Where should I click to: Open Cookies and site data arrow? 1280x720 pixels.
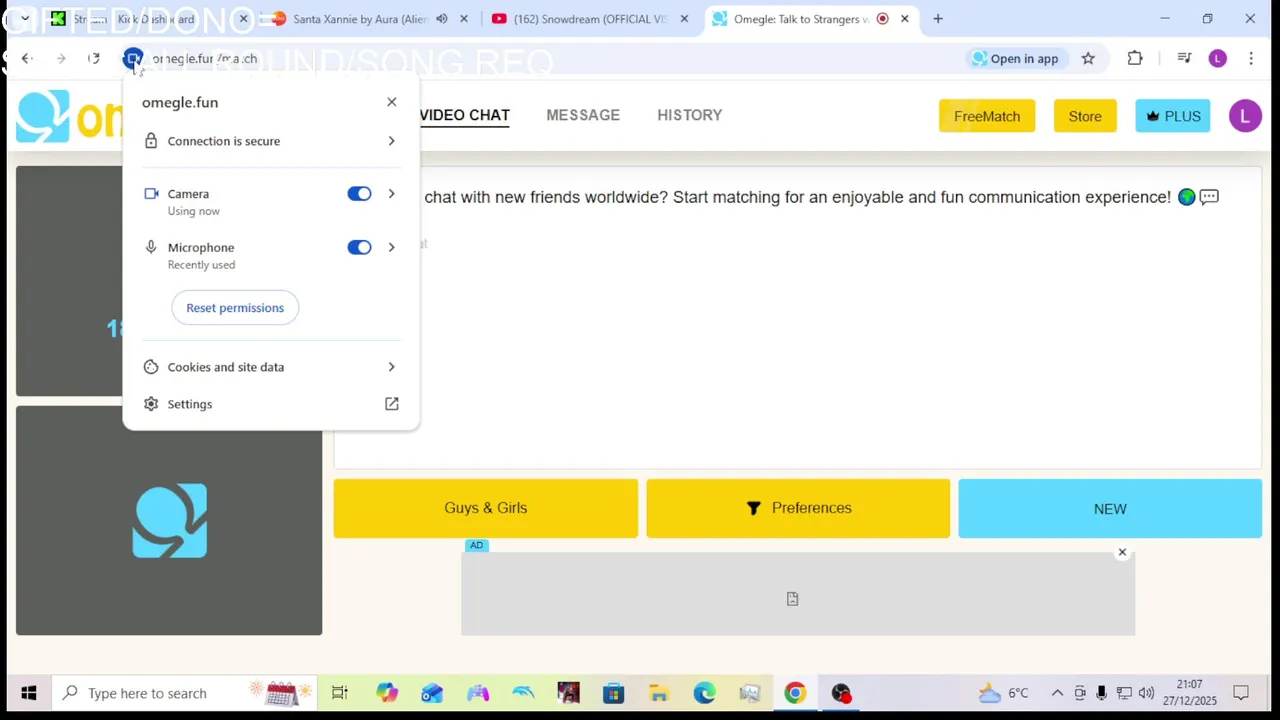(x=391, y=367)
